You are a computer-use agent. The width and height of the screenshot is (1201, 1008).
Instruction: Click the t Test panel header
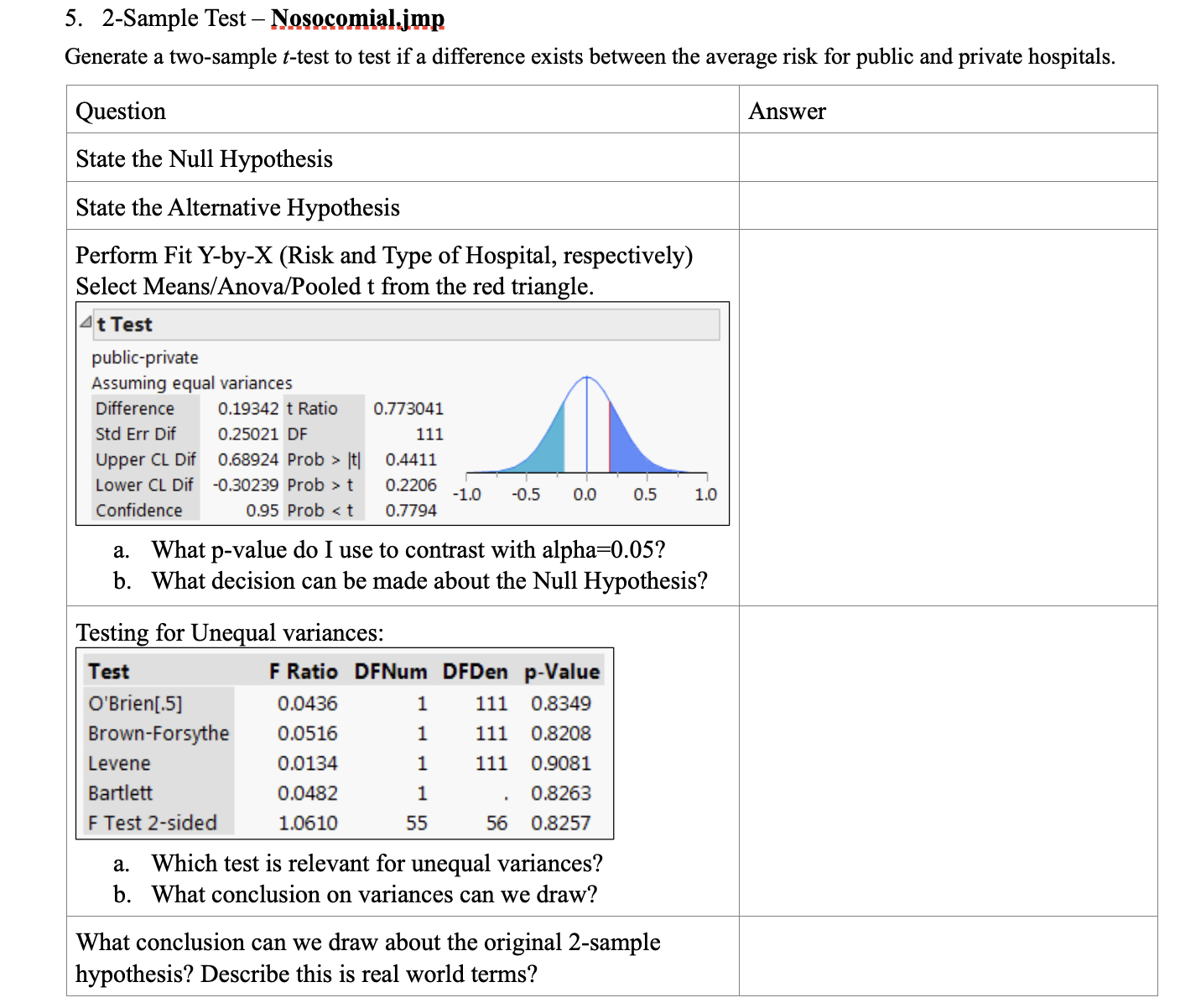click(126, 324)
